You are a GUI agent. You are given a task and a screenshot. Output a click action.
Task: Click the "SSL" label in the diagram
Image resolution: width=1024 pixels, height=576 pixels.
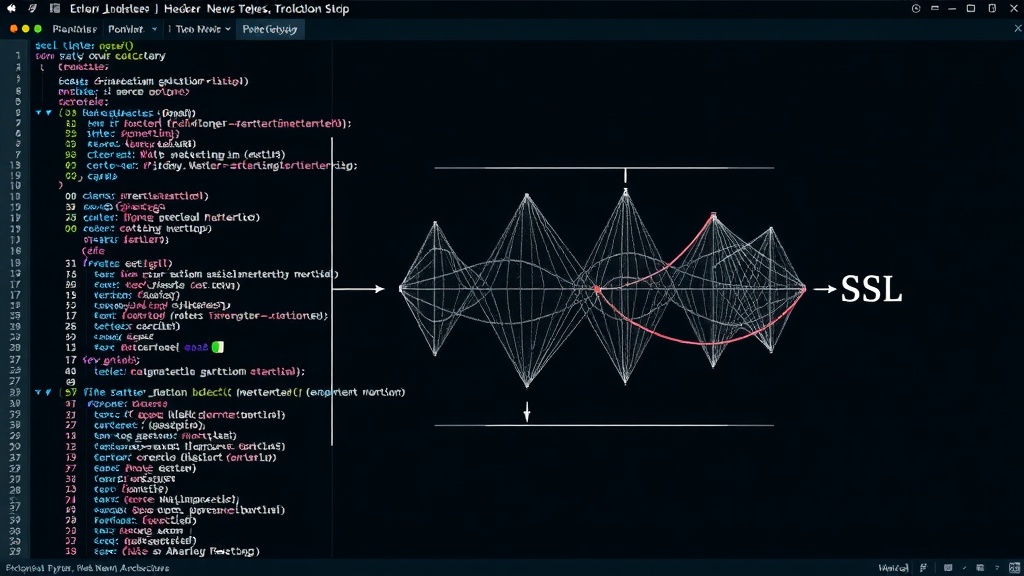(x=871, y=289)
